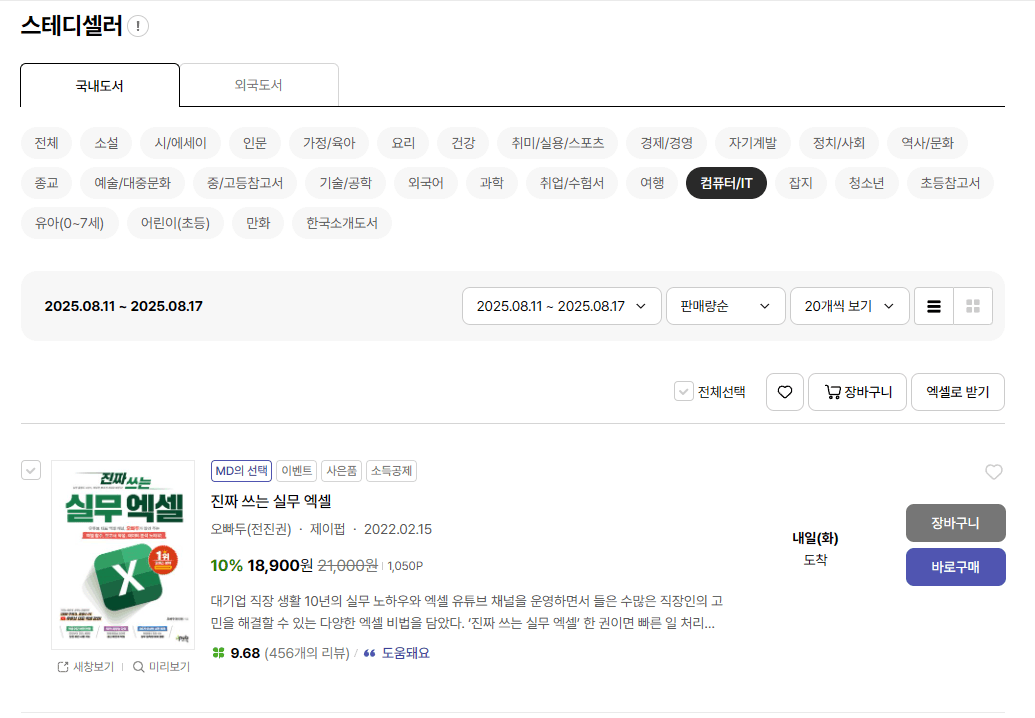
Task: Click the steady seller info exclamation icon
Action: coord(137,26)
